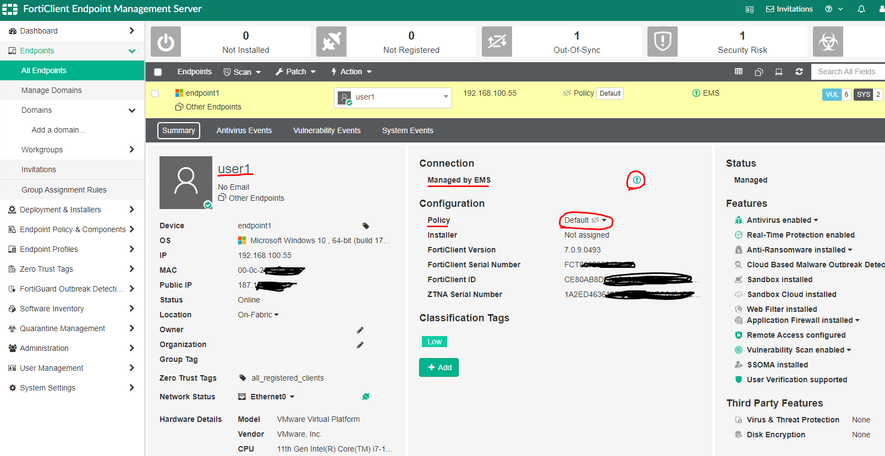
Task: Open the user1 selector dropdown
Action: pyautogui.click(x=393, y=97)
